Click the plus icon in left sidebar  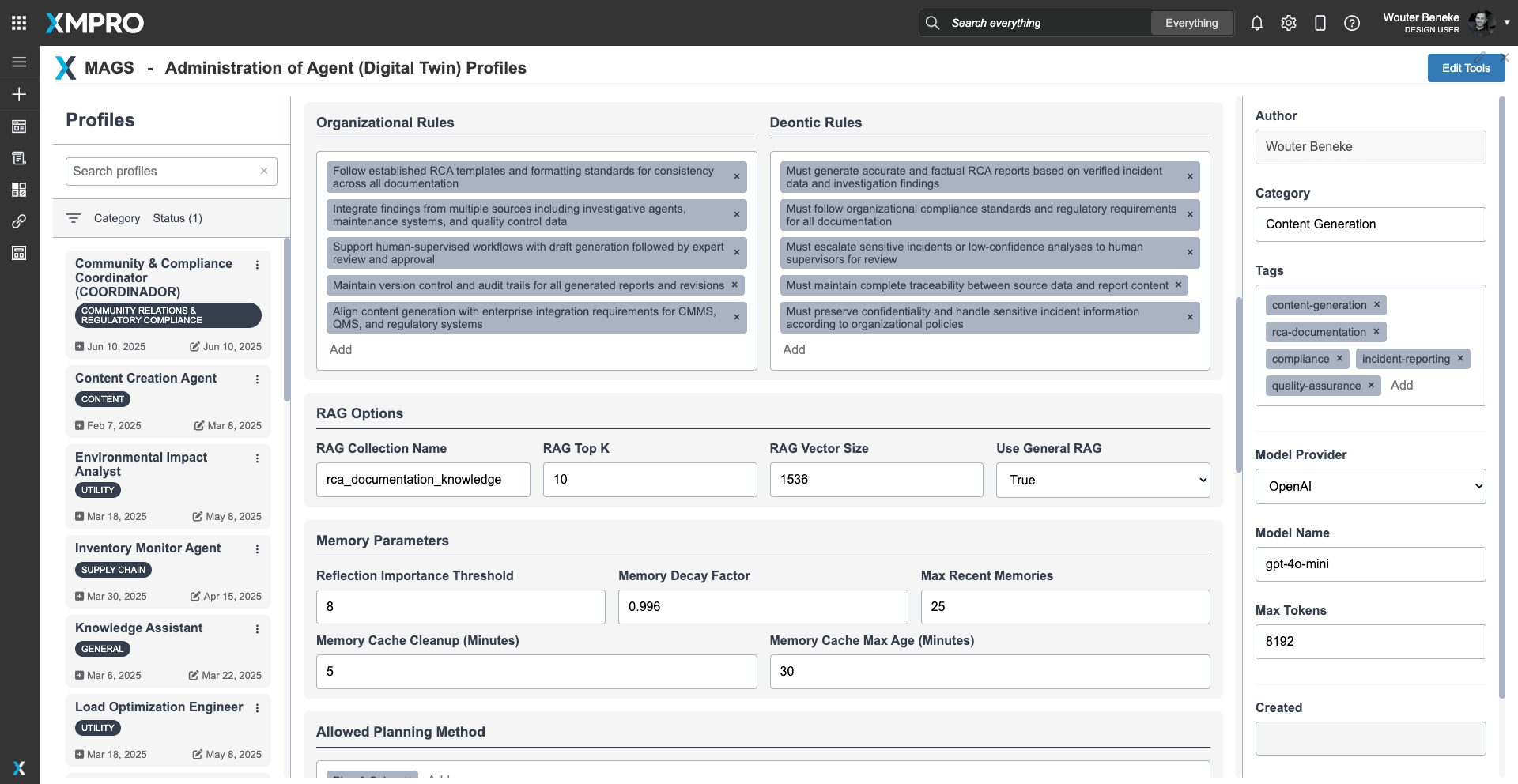(x=19, y=94)
